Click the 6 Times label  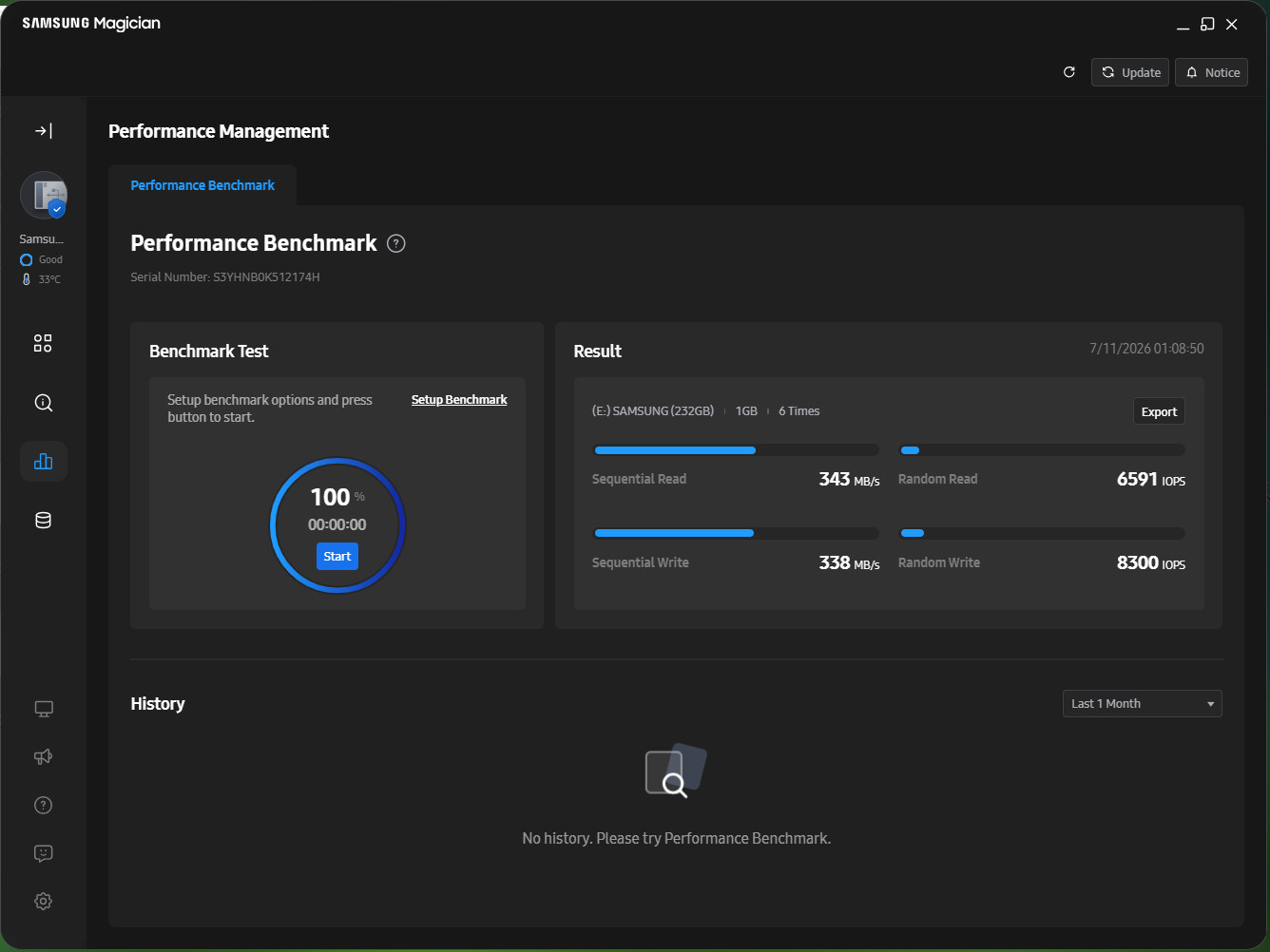tap(799, 411)
